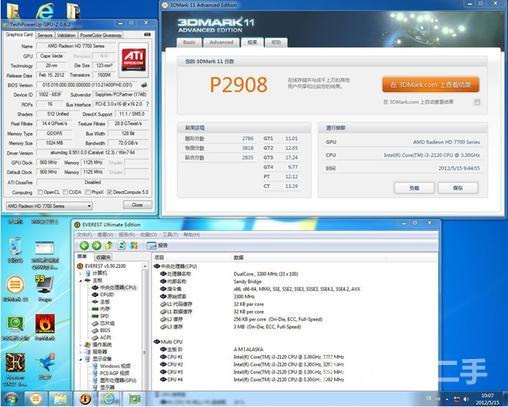The image size is (508, 407).
Task: Click the Load button in 3DMark results
Action: tap(414, 188)
